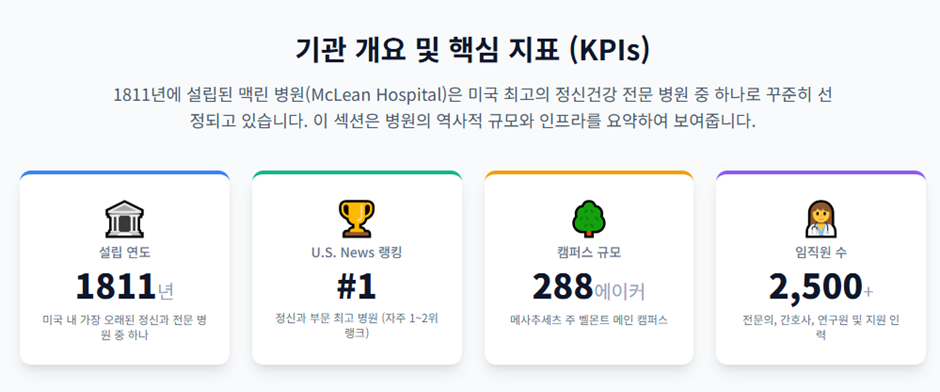Click the heading 기관 개요 및 핵심 지표 (KPIs)

pos(472,50)
